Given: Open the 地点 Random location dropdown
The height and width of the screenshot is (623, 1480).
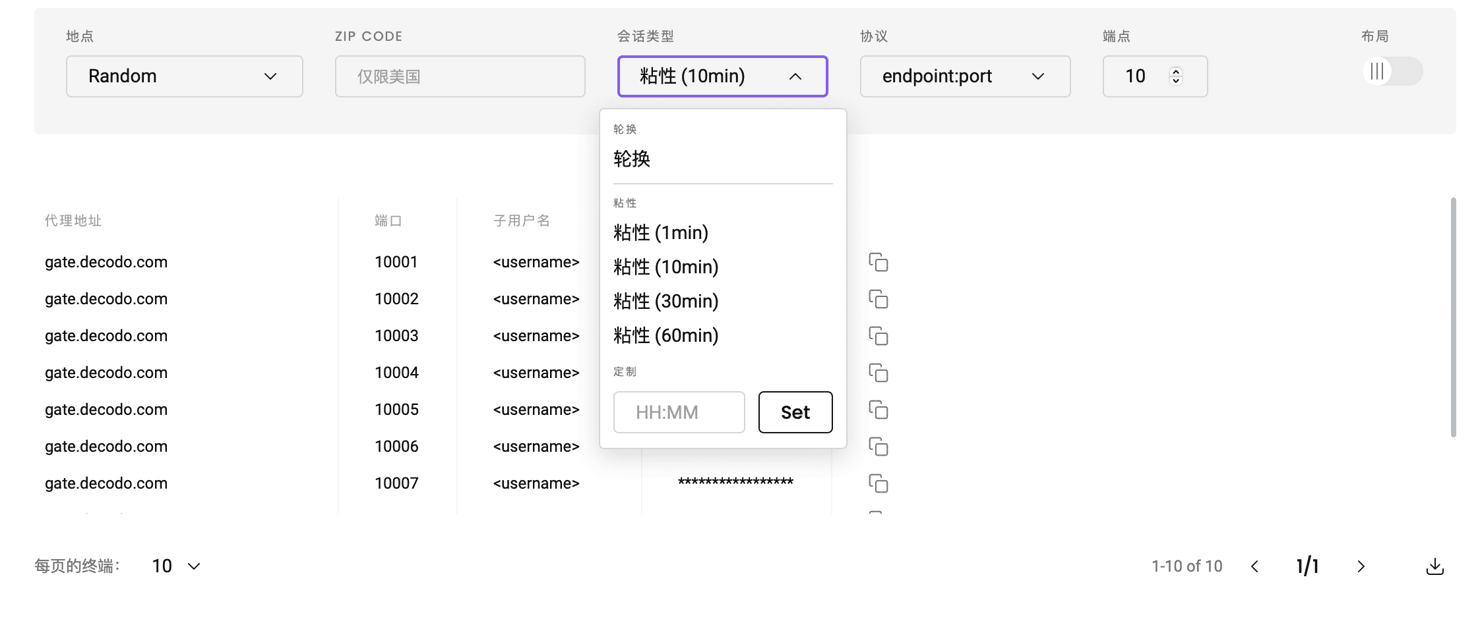Looking at the screenshot, I should tap(184, 76).
